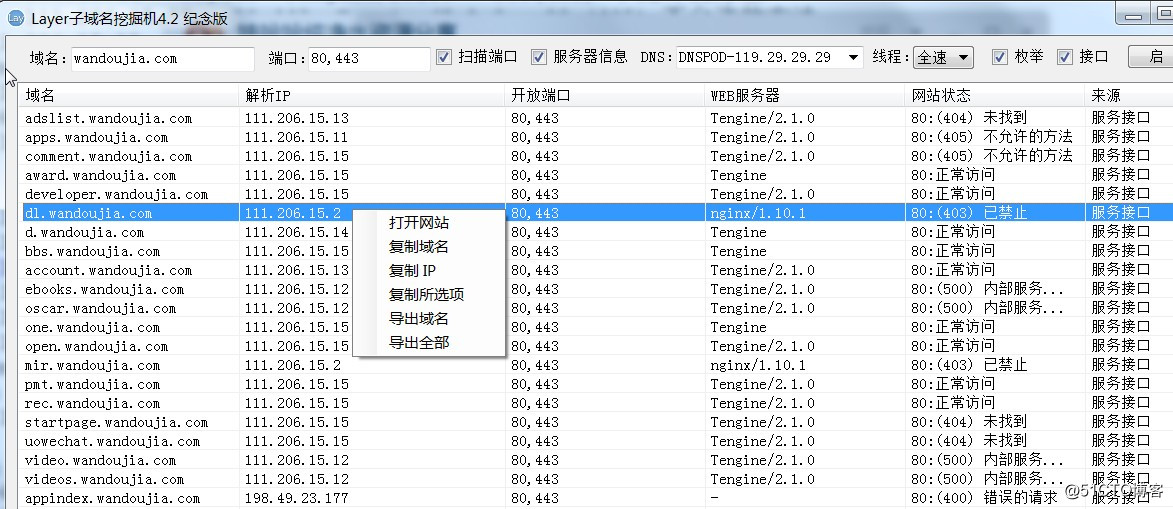This screenshot has width=1173, height=509.
Task: Open the 线程 speed dropdown
Action: pos(943,57)
